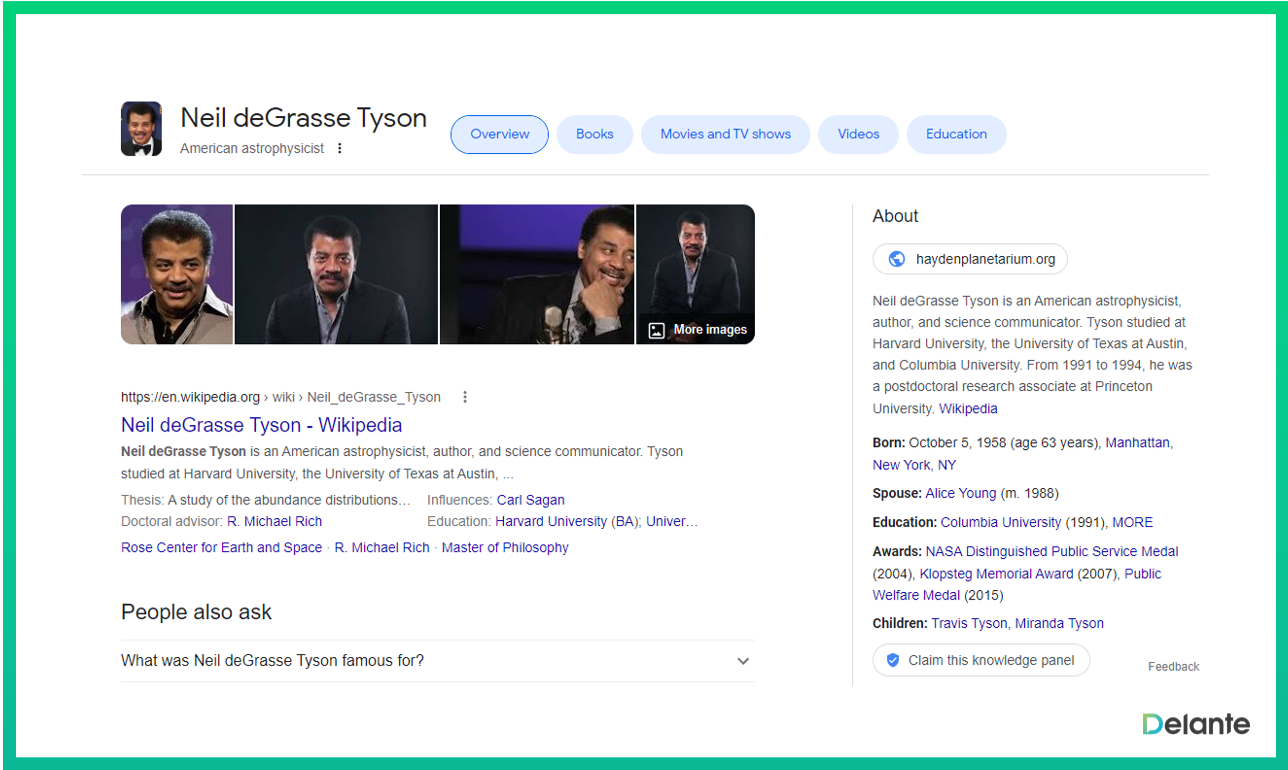Click Travis Tyson link
Viewport: 1288px width, 770px height.
click(969, 623)
